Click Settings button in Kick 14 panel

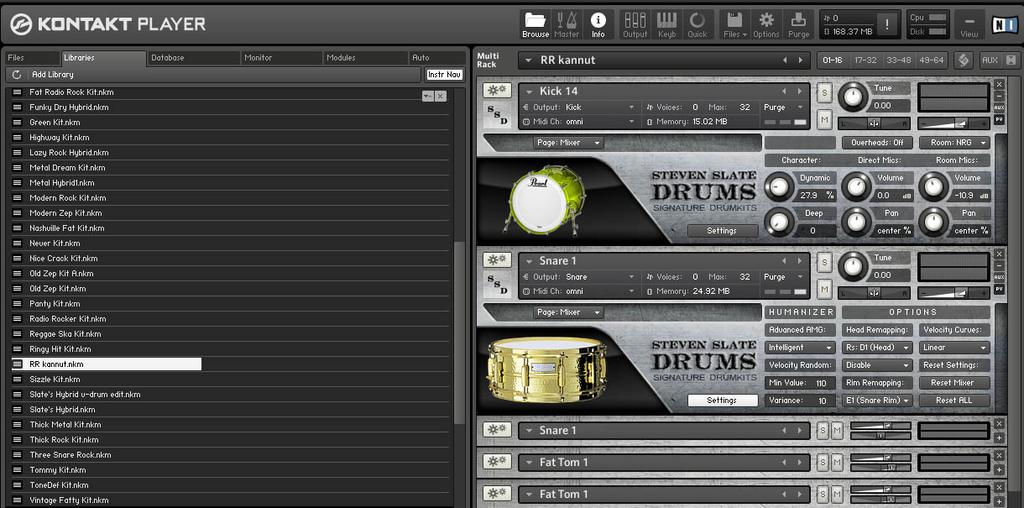(722, 230)
